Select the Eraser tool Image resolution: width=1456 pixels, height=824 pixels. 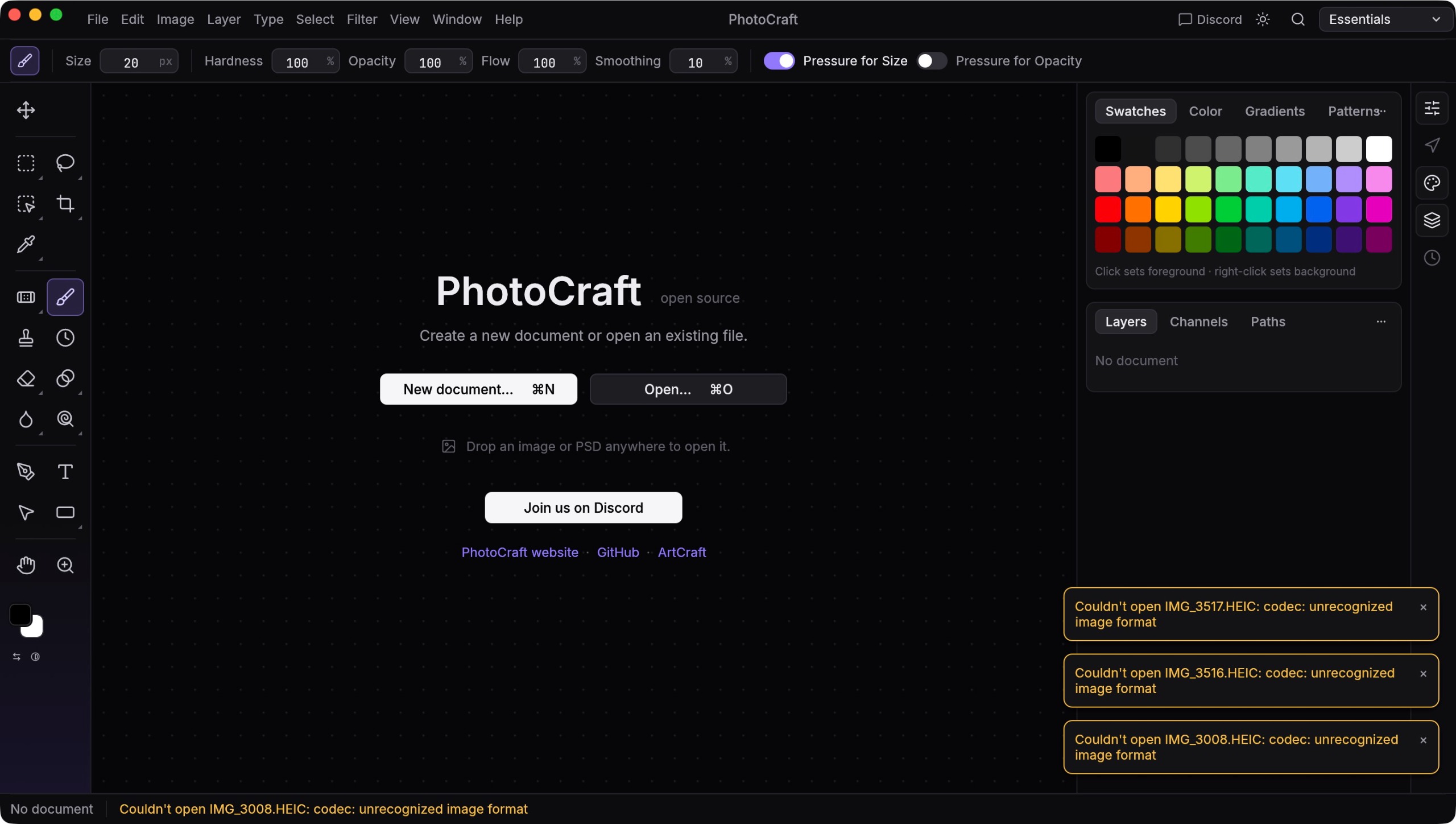pyautogui.click(x=26, y=378)
